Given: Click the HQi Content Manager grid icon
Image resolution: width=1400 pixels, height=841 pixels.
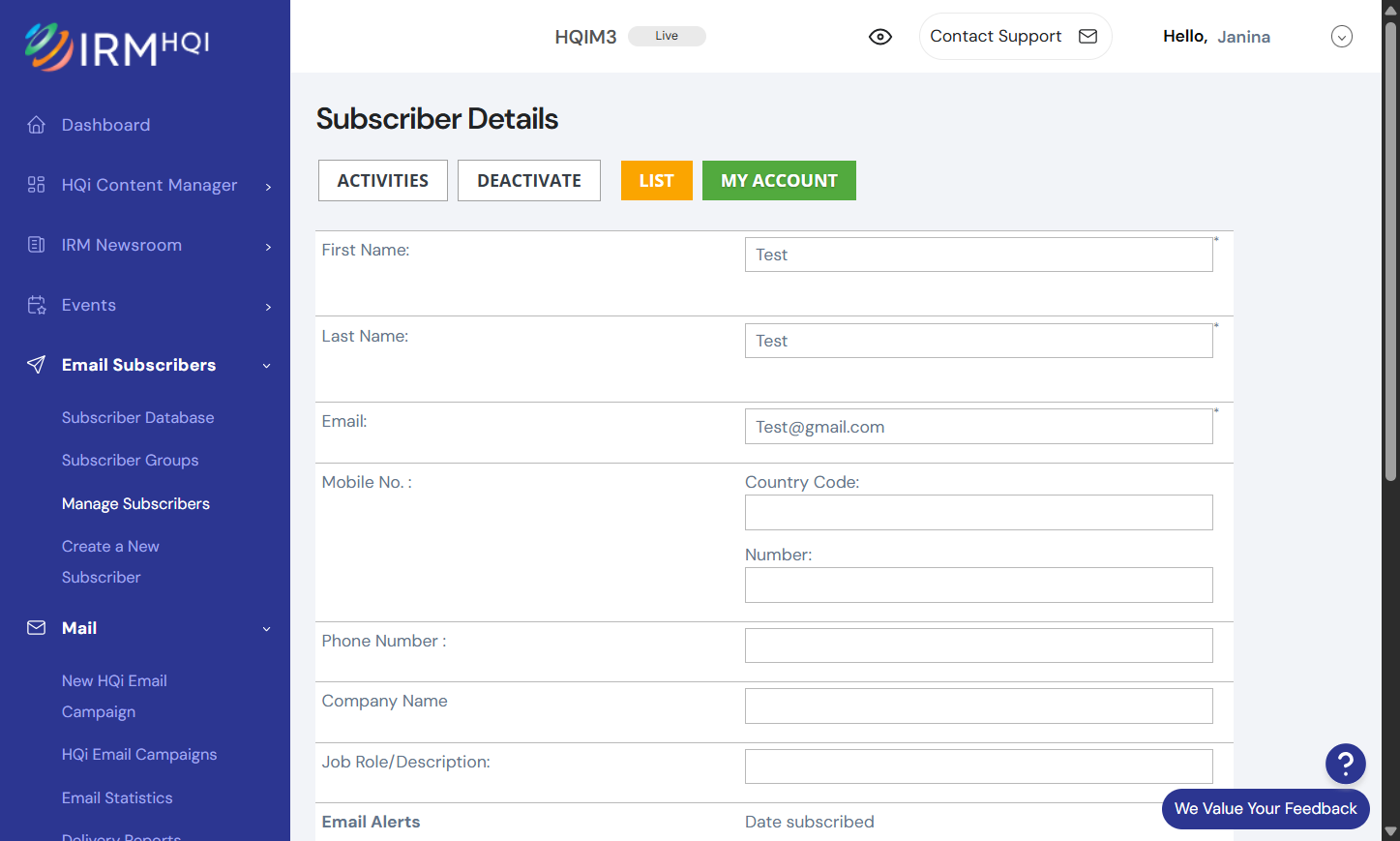Looking at the screenshot, I should pos(37,185).
